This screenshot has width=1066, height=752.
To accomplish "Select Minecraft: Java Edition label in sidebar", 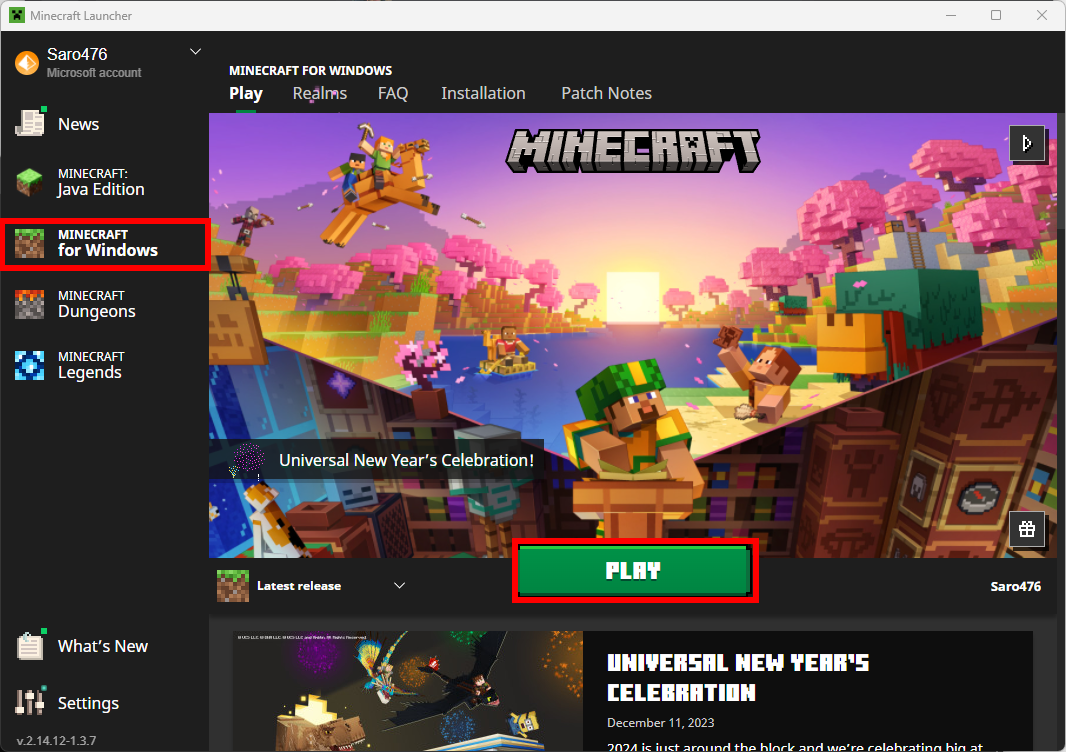I will pos(101,182).
